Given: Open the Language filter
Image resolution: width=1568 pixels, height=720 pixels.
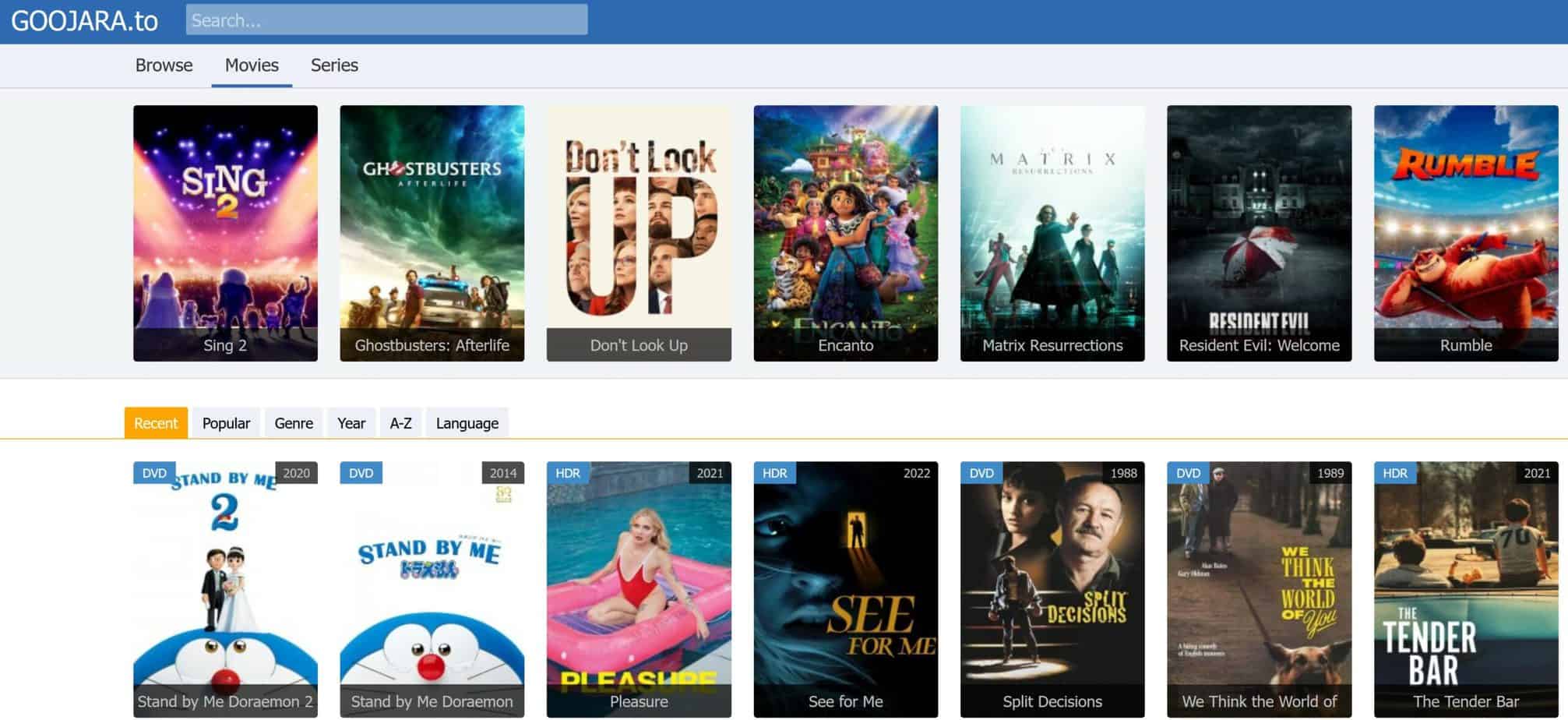Looking at the screenshot, I should 467,423.
